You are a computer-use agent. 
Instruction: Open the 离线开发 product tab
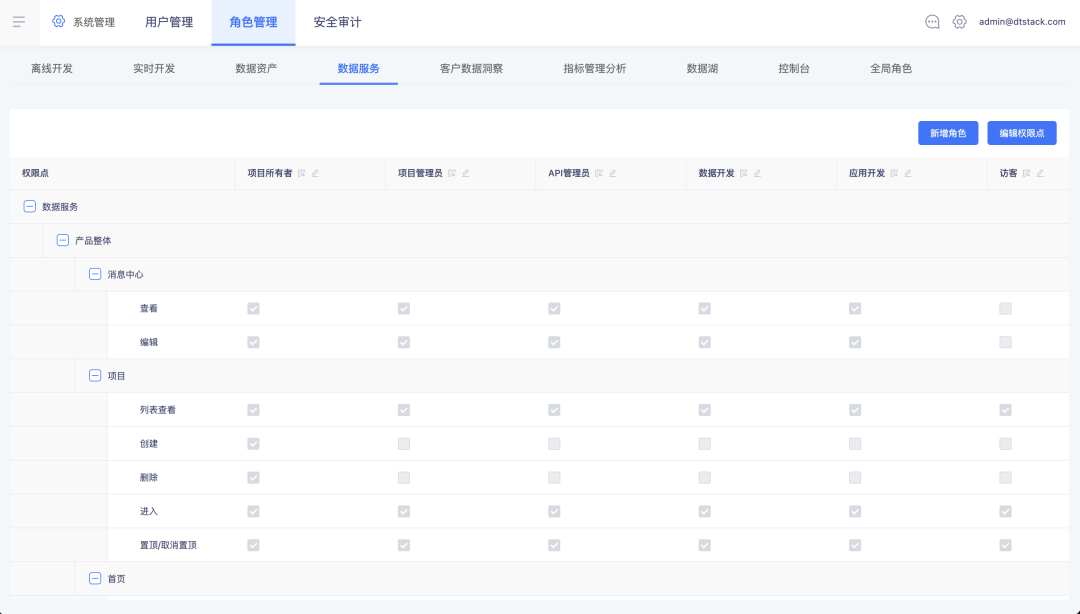click(x=52, y=69)
